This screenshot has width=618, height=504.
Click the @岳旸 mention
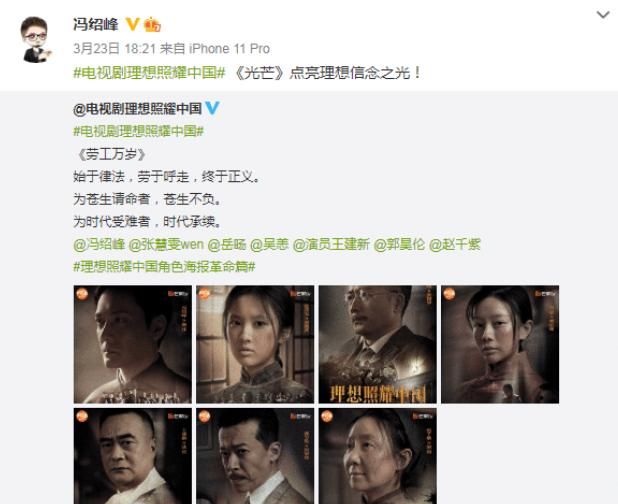(x=227, y=244)
